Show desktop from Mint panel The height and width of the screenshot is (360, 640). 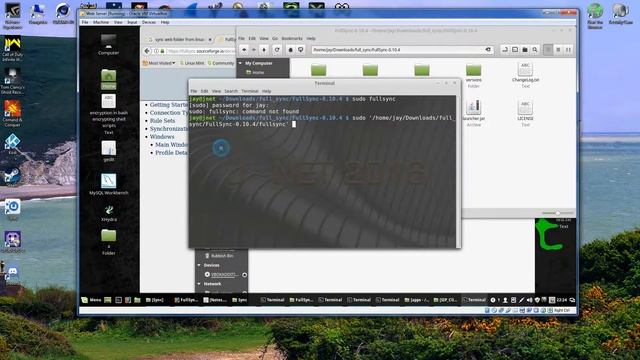click(107, 300)
